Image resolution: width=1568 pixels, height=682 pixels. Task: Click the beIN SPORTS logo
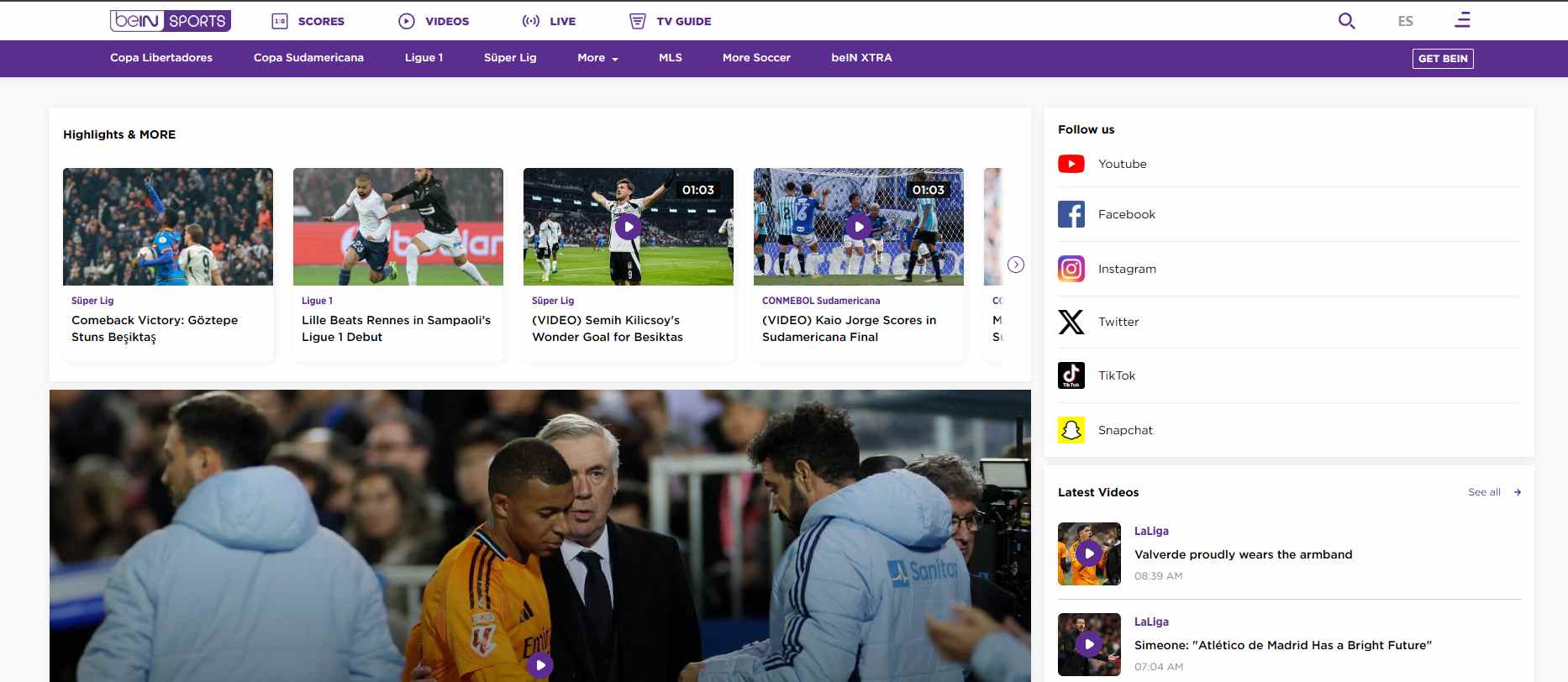coord(171,21)
